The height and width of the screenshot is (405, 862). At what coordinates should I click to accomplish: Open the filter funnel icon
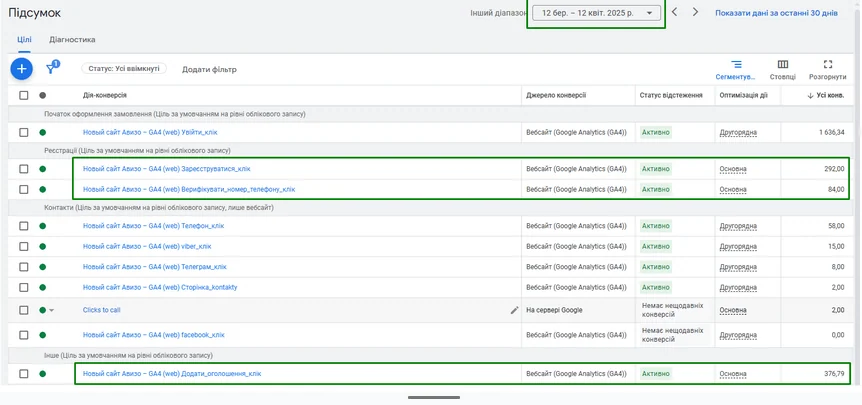pos(52,68)
